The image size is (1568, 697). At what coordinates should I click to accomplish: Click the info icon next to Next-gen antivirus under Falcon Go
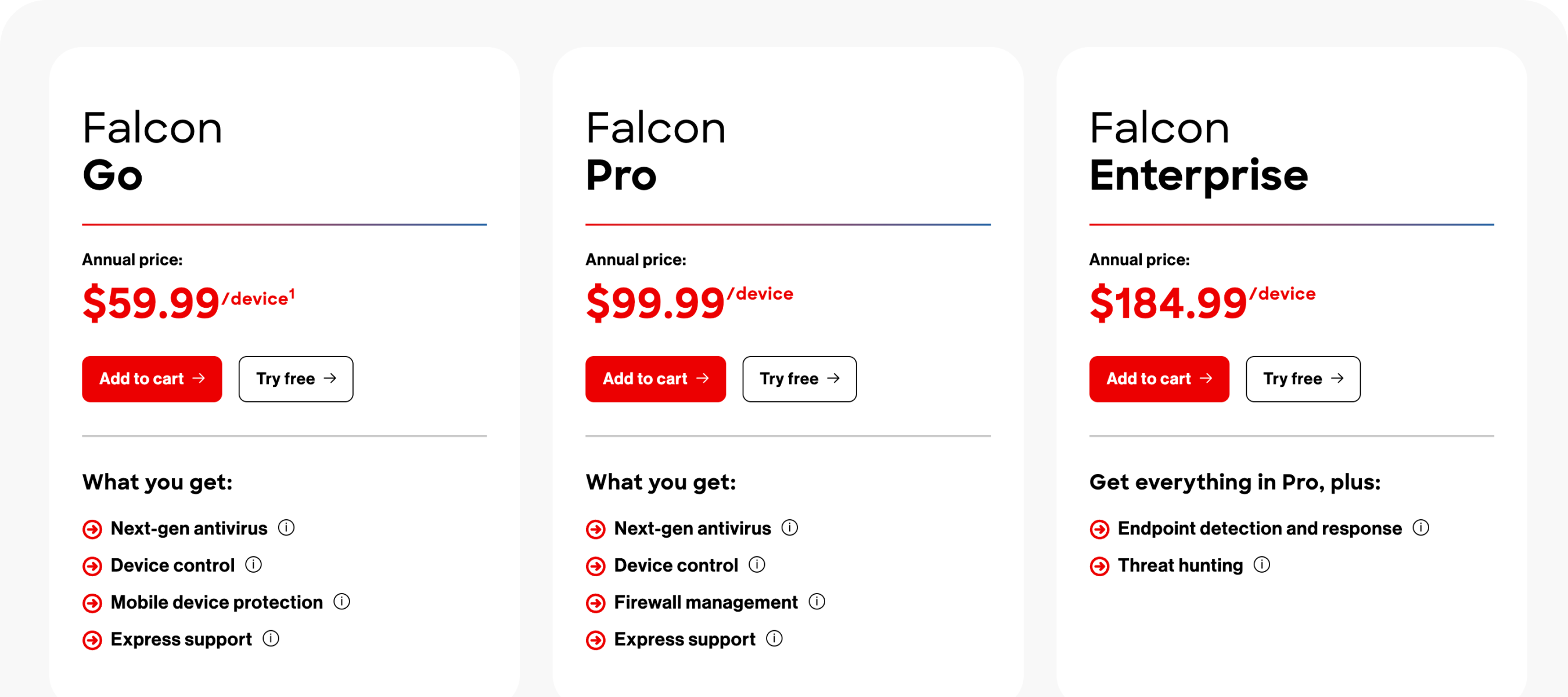coord(286,529)
